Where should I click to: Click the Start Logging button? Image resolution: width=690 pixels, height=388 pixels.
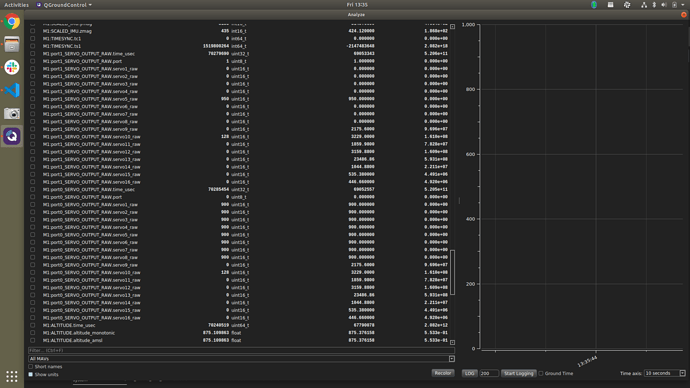point(518,373)
